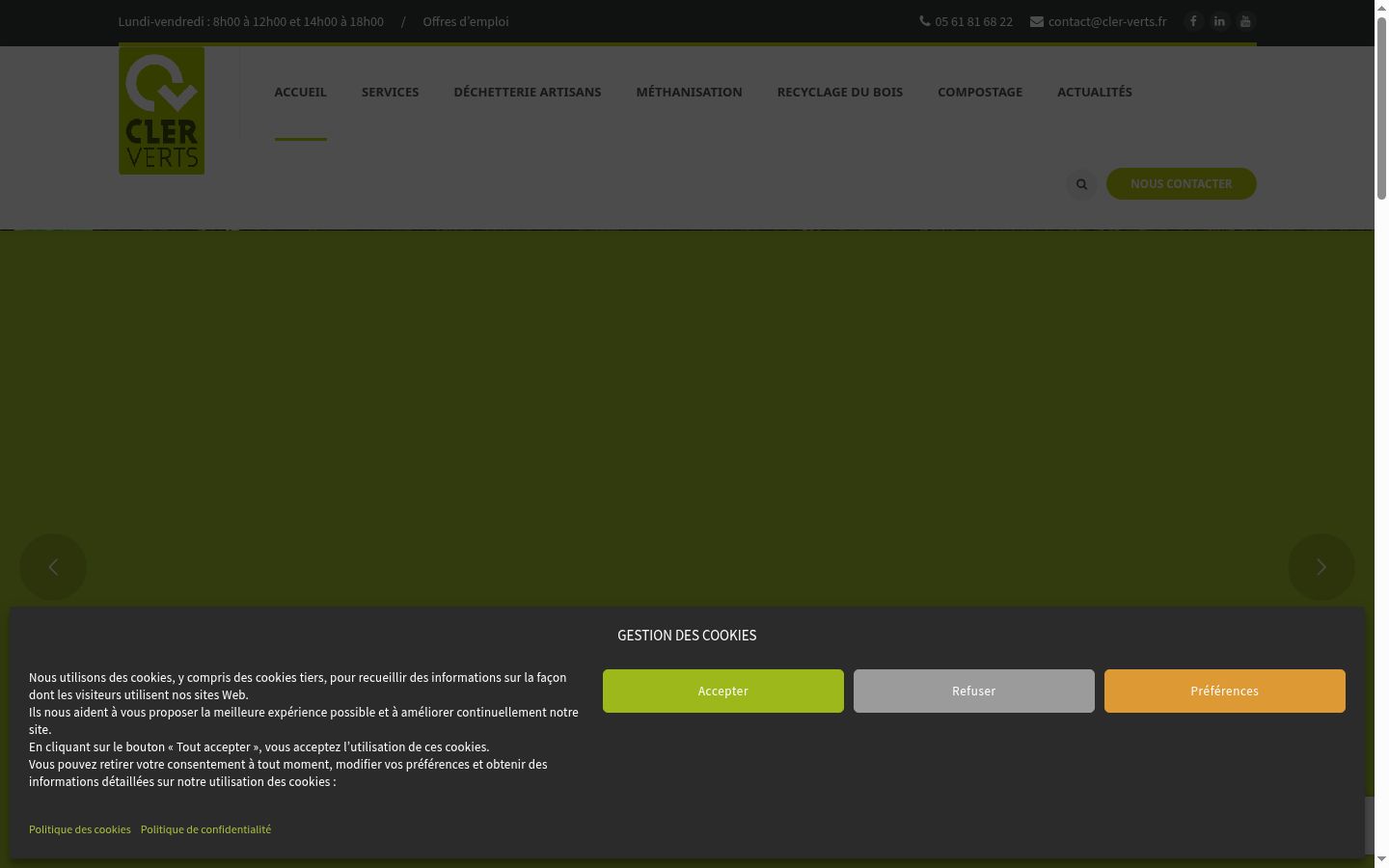Open the ACTUALITÉS menu item
Image resolution: width=1389 pixels, height=868 pixels.
(x=1095, y=92)
